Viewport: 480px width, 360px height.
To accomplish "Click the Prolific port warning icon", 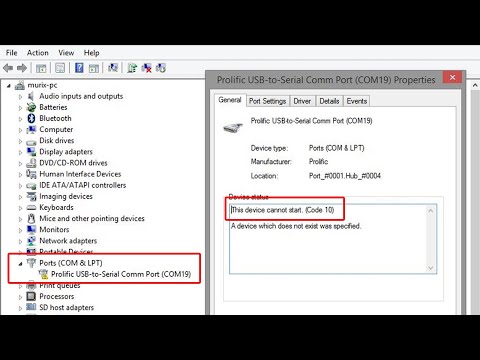I will [43, 274].
